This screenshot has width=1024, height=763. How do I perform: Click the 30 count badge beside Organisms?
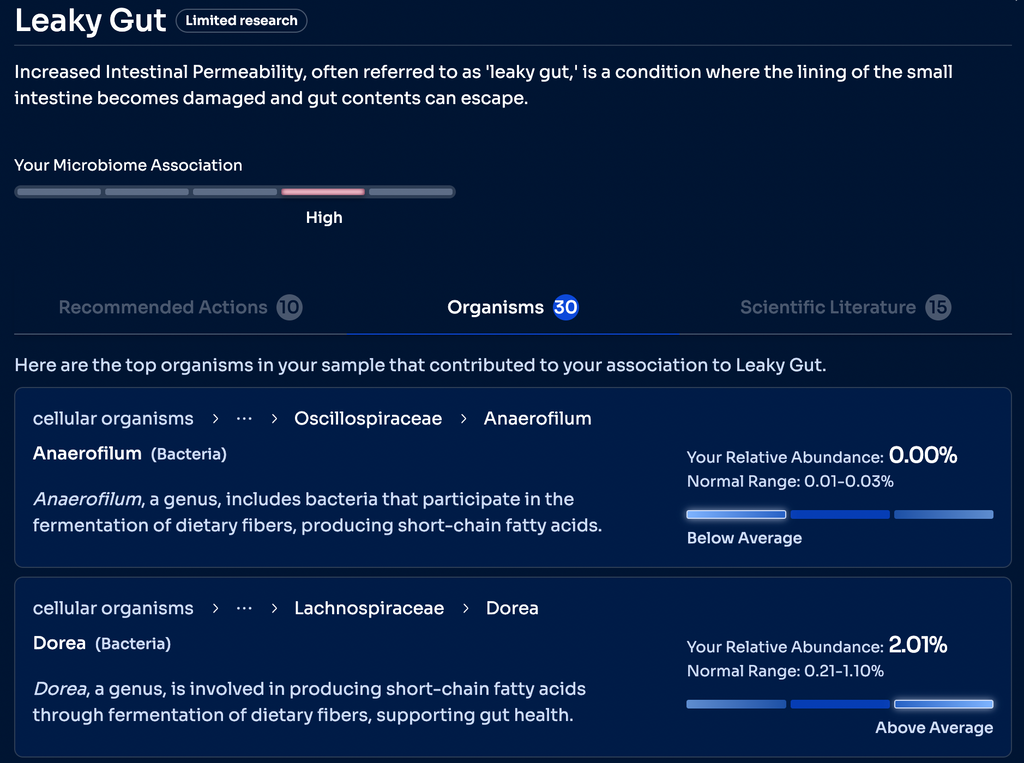pos(566,307)
